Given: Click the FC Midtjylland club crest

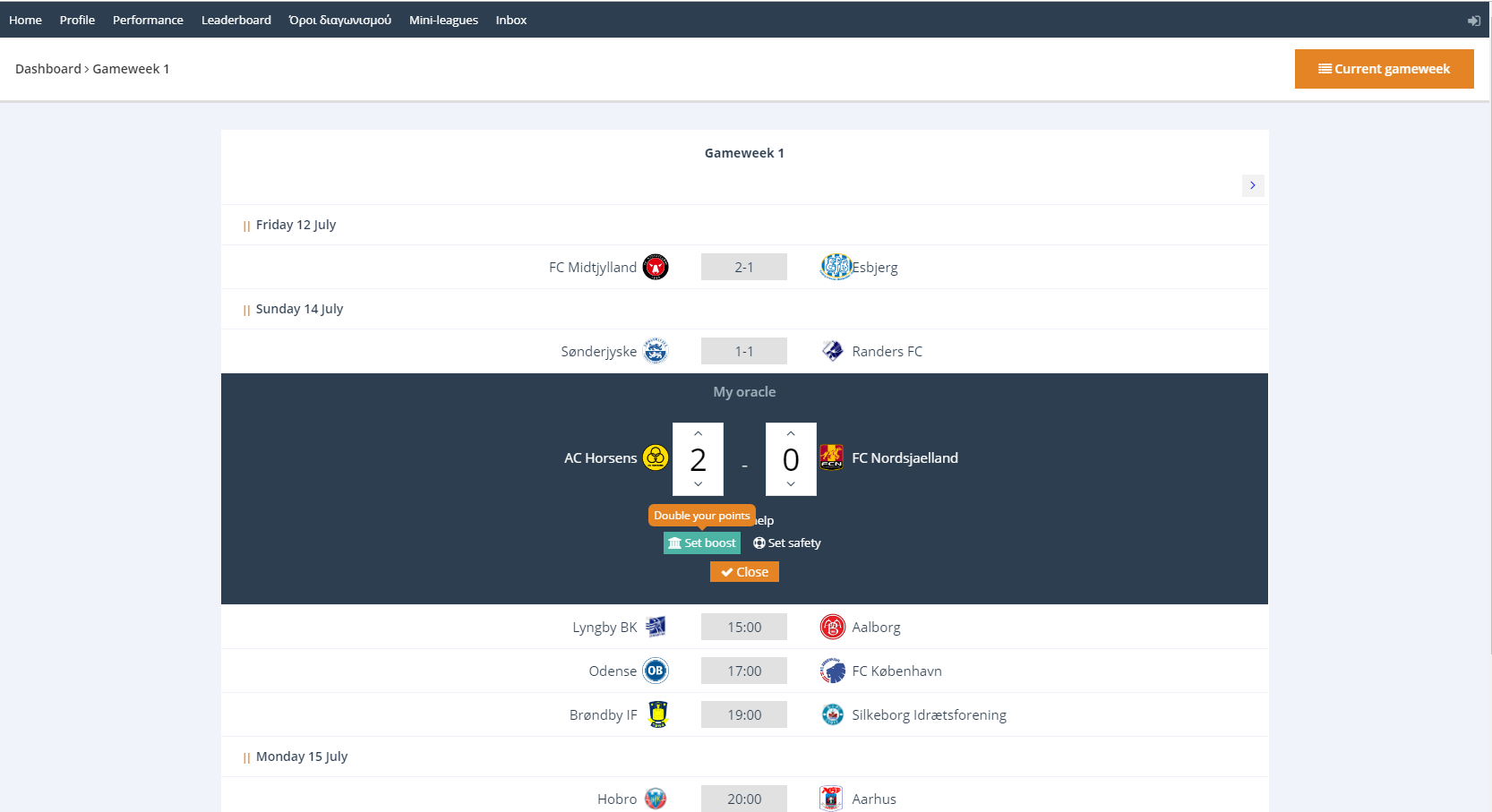Looking at the screenshot, I should [x=656, y=267].
